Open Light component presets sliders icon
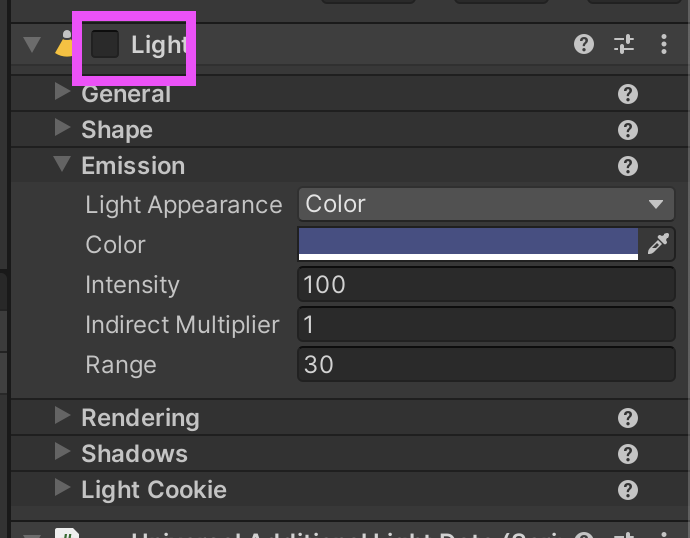This screenshot has width=690, height=538. tap(624, 44)
